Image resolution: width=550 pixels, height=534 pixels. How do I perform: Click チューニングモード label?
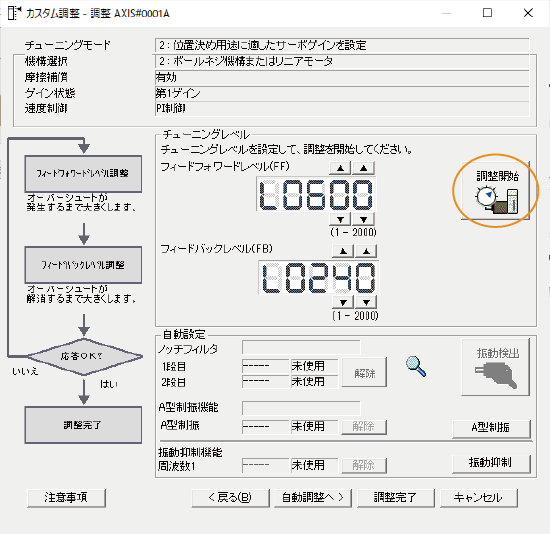[67, 45]
